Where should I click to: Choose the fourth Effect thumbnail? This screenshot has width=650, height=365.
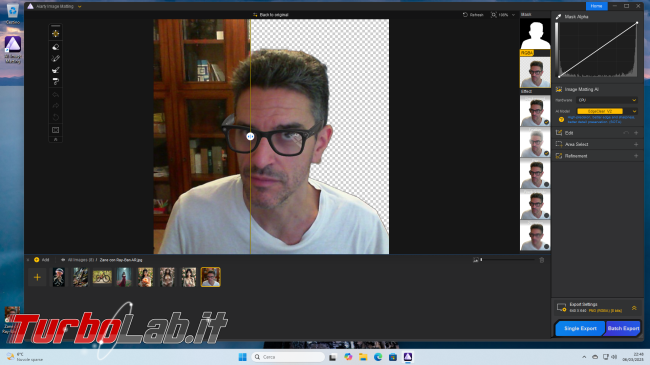click(x=535, y=204)
